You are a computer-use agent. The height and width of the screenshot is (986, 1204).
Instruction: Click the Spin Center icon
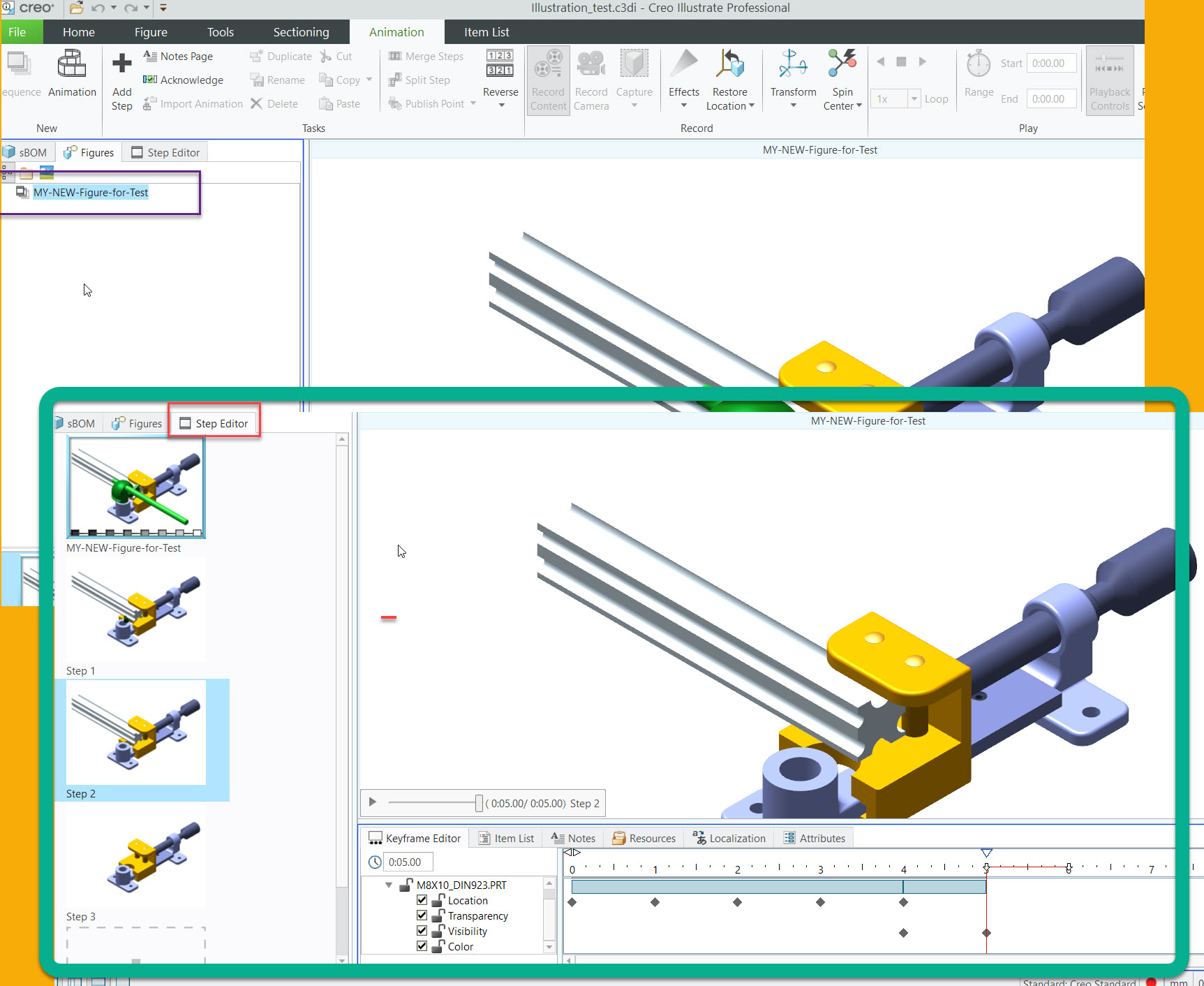[842, 64]
